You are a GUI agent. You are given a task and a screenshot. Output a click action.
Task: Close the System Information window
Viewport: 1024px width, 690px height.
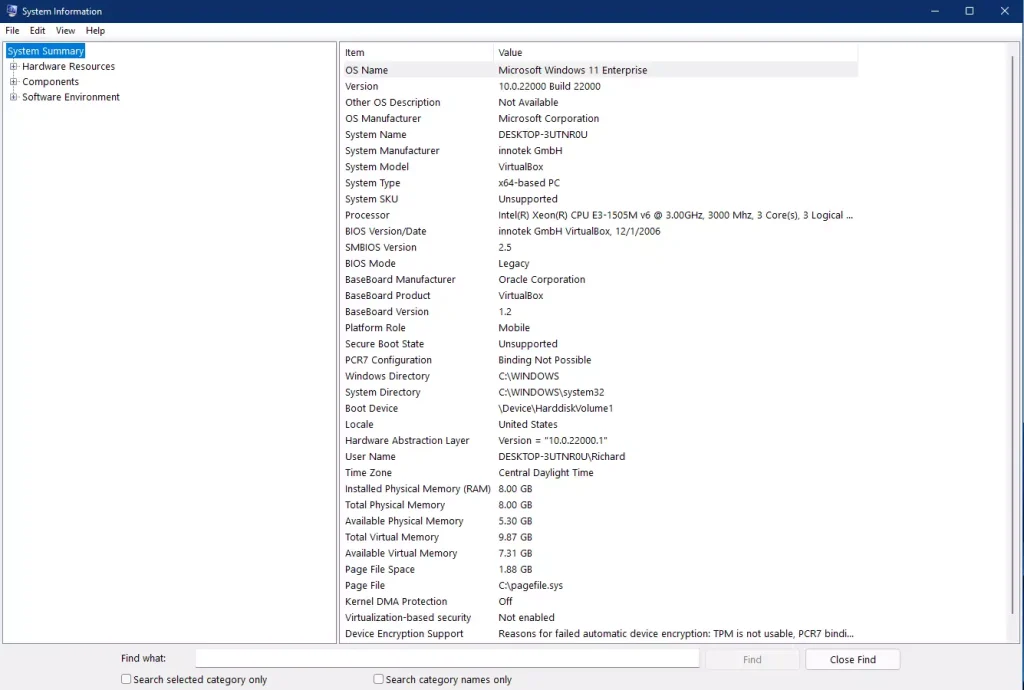(x=1005, y=11)
